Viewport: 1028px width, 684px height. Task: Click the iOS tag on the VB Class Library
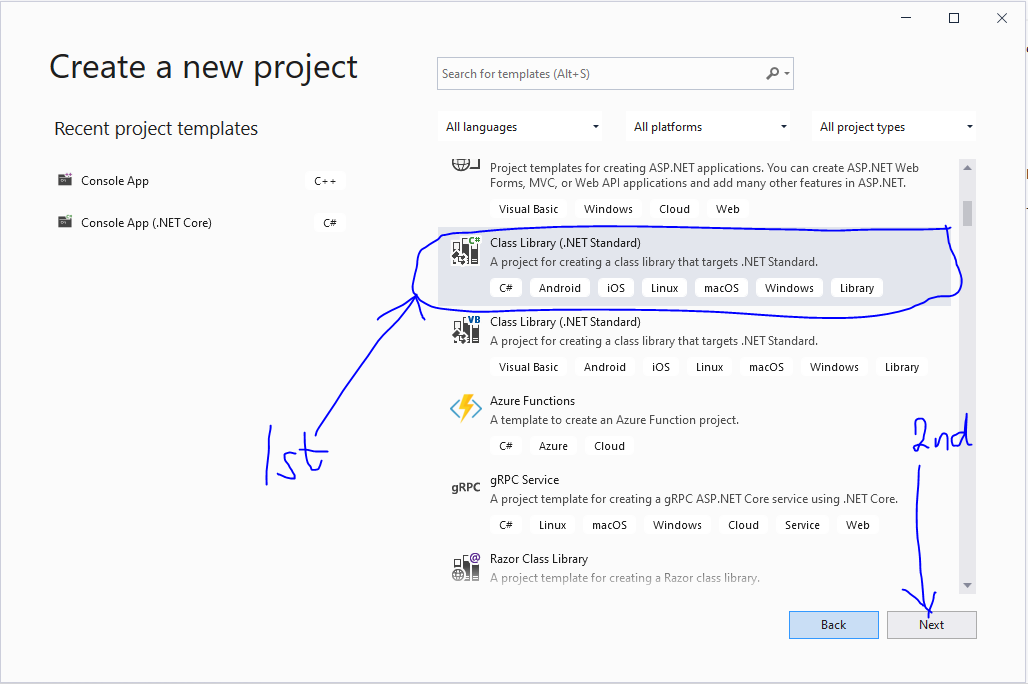tap(661, 367)
